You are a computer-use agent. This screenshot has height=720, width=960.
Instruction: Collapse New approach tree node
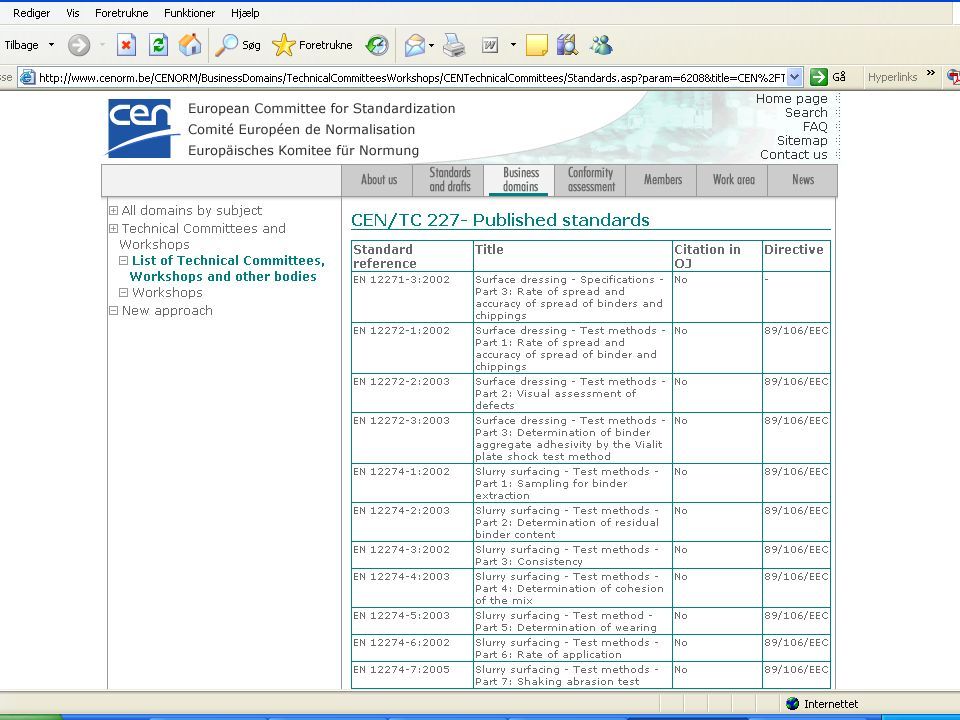(113, 310)
